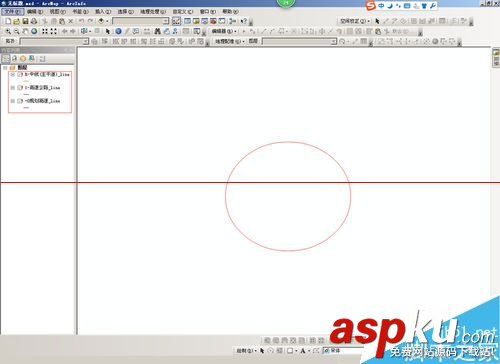Toggle visibility of first _line layer
The height and width of the screenshot is (364, 500).
click(x=20, y=74)
